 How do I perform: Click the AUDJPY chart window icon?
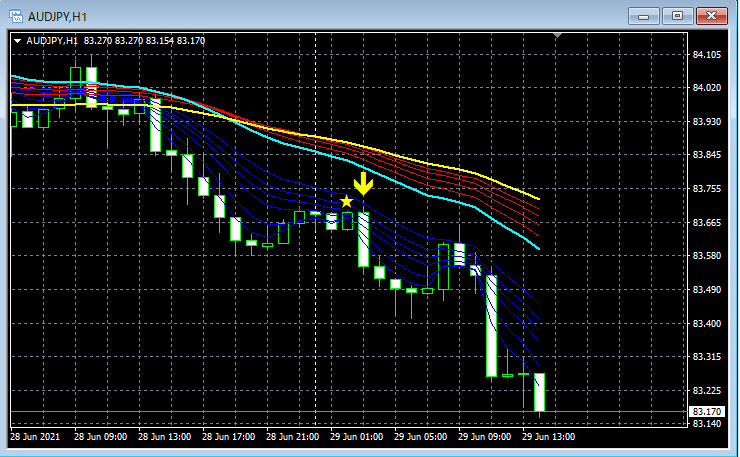(x=16, y=17)
